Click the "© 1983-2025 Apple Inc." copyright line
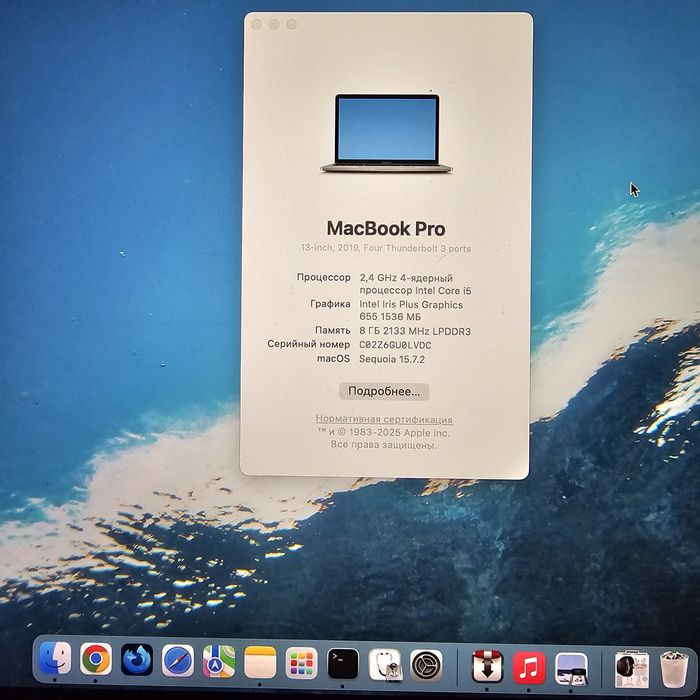 click(x=383, y=433)
